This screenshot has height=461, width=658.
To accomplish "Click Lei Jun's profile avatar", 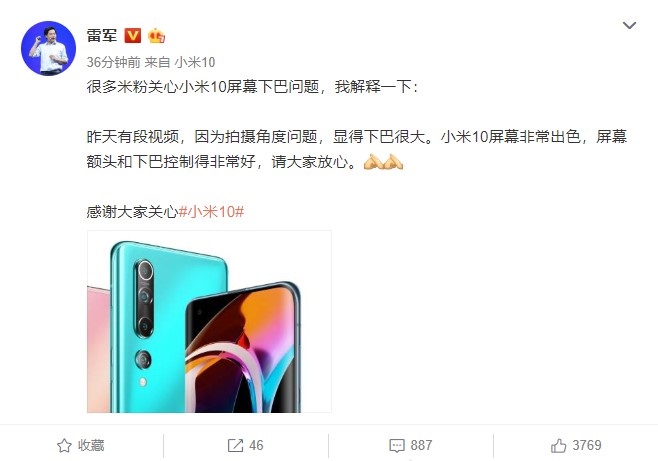I will coord(49,48).
